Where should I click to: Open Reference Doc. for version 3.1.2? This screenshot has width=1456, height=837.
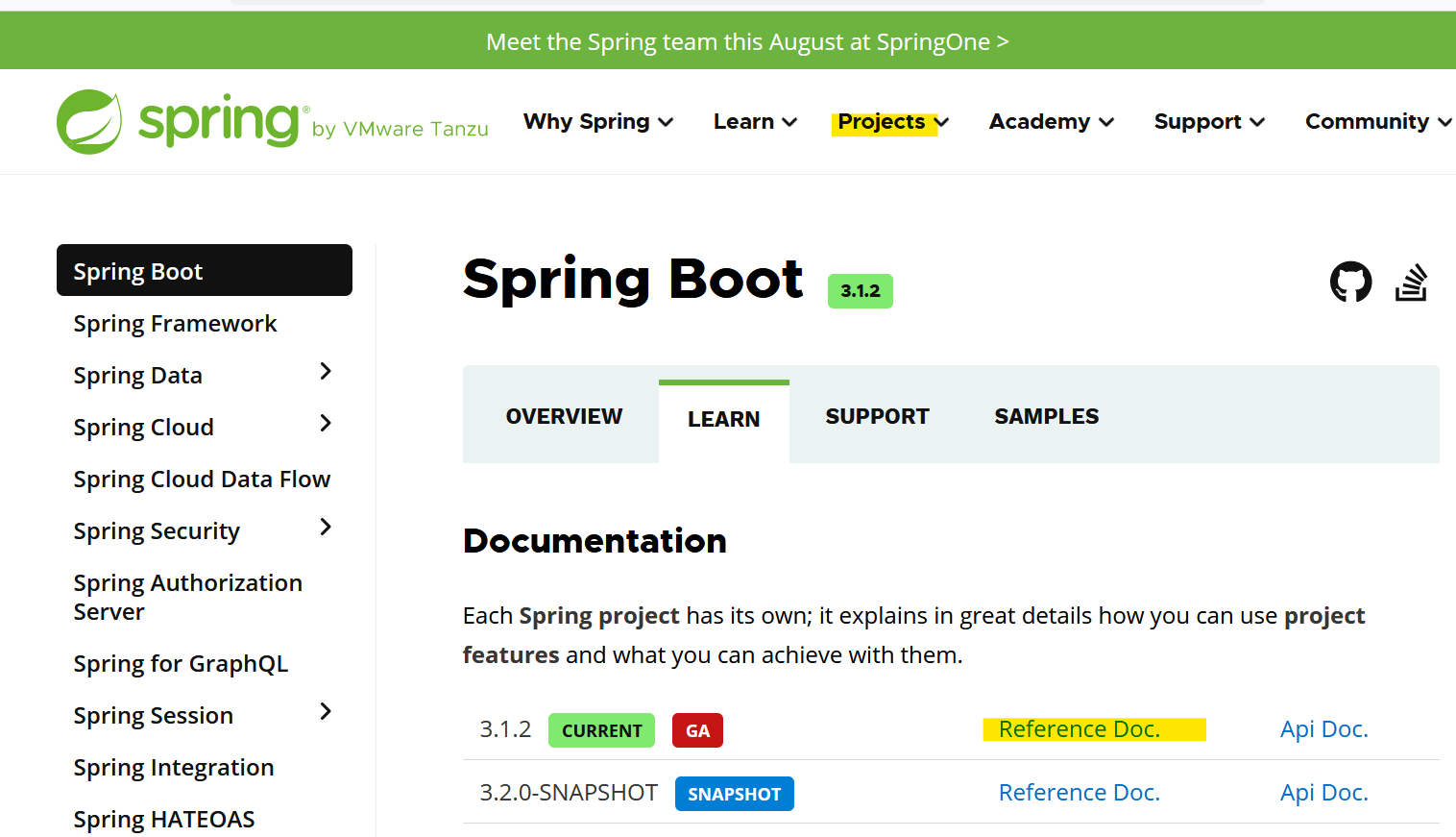[x=1080, y=729]
